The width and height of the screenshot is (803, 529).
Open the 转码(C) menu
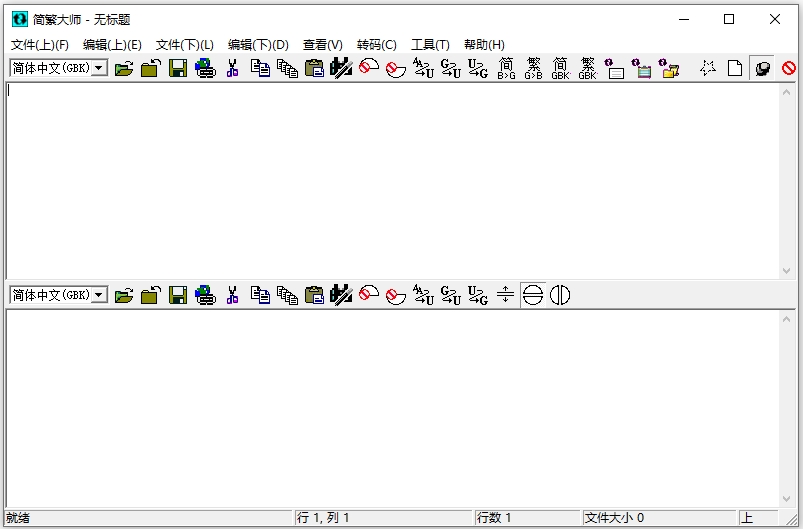pos(377,45)
